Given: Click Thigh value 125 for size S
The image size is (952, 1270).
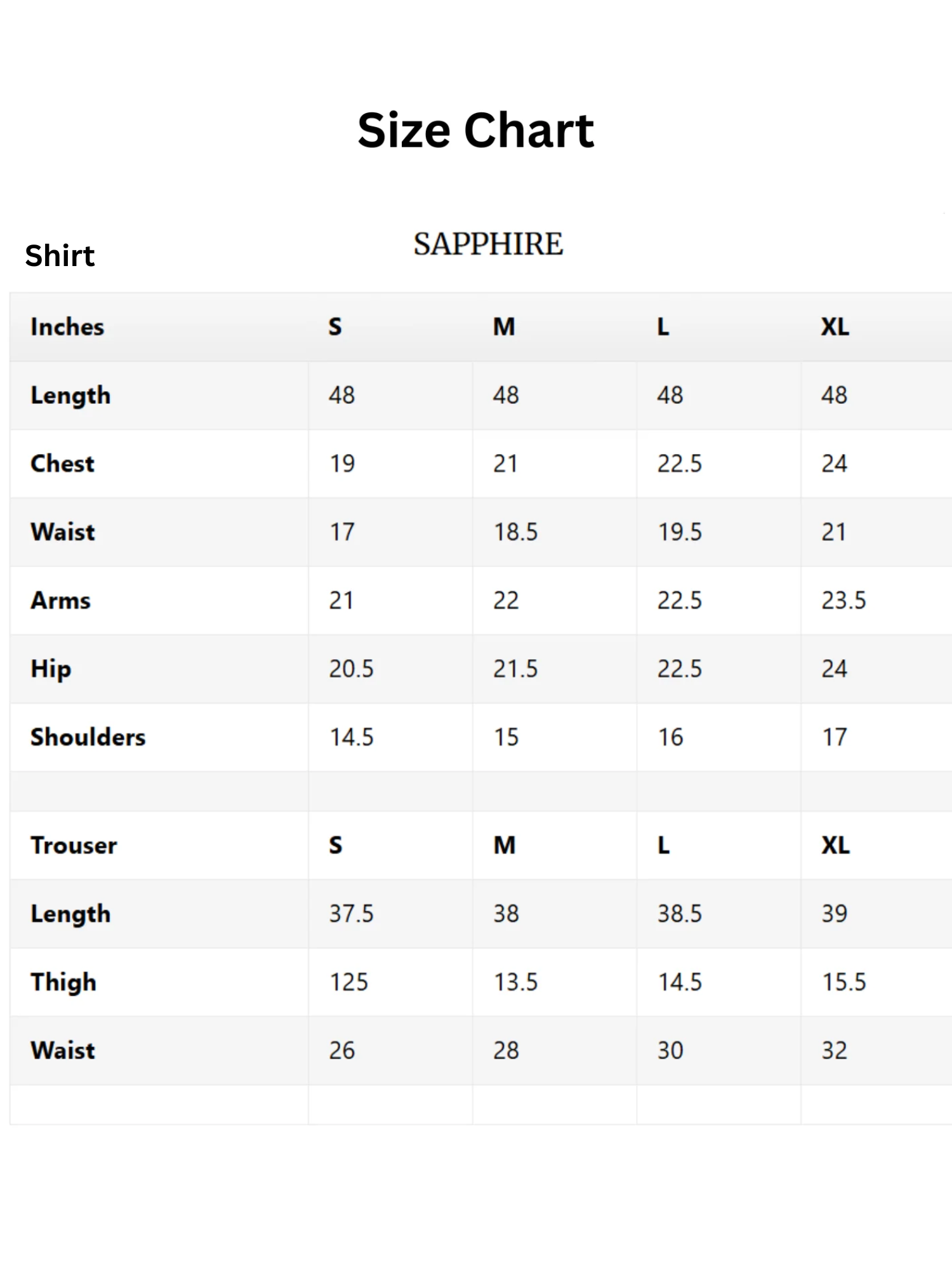Looking at the screenshot, I should pos(348,982).
